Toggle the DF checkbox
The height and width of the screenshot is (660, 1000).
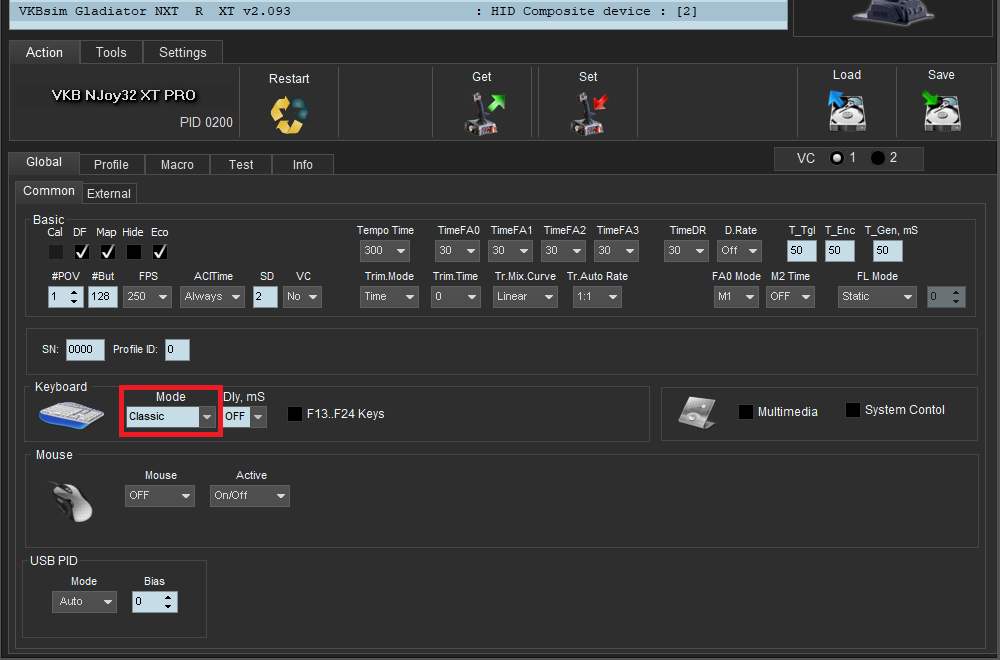82,252
